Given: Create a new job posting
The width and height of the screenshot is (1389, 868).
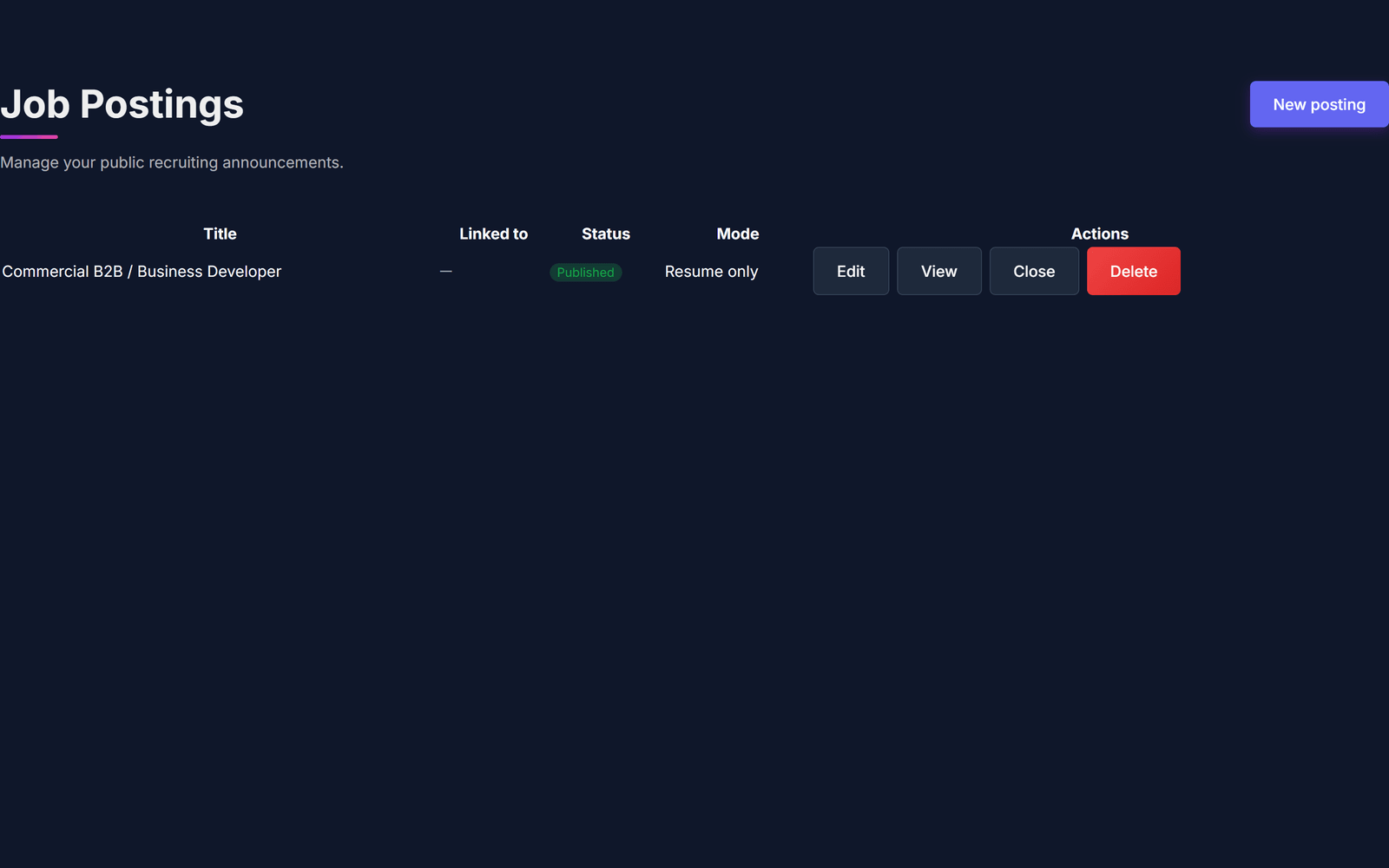Looking at the screenshot, I should tap(1319, 104).
